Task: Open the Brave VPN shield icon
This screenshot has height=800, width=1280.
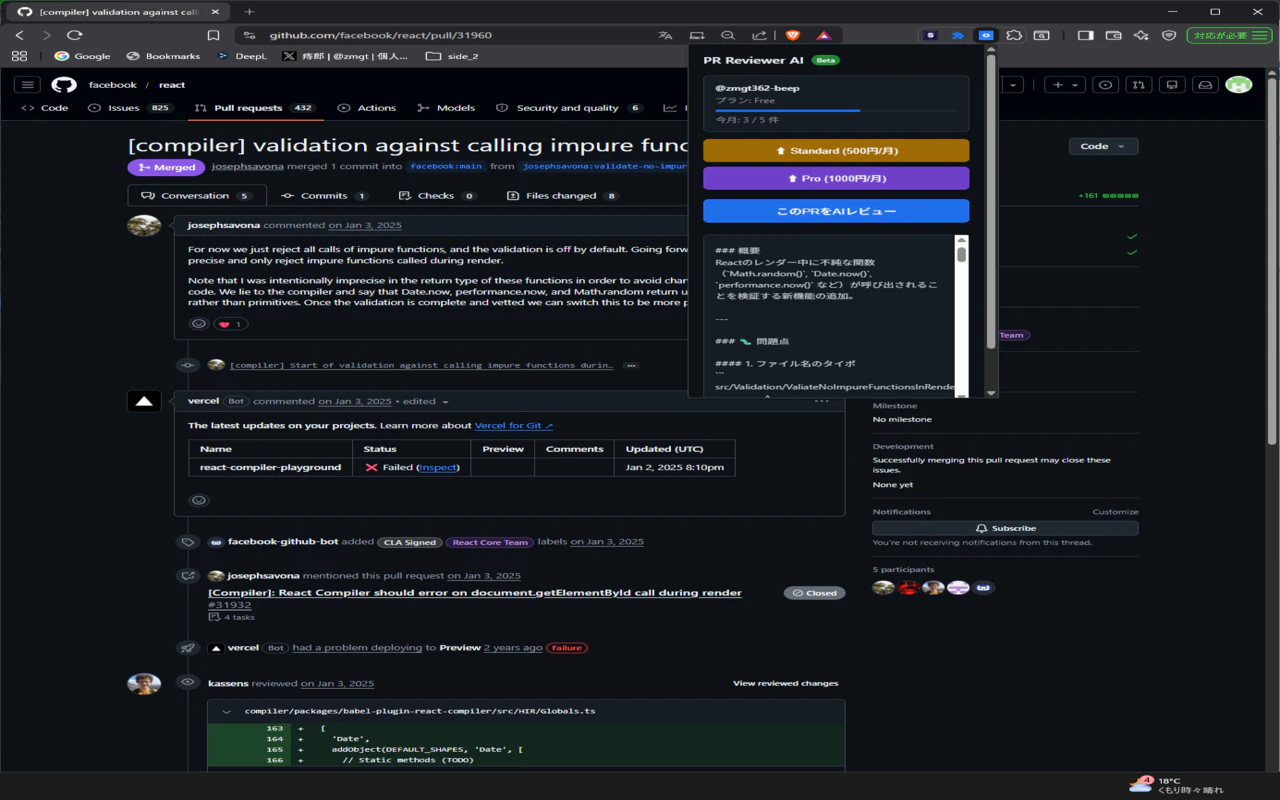Action: [x=1169, y=35]
